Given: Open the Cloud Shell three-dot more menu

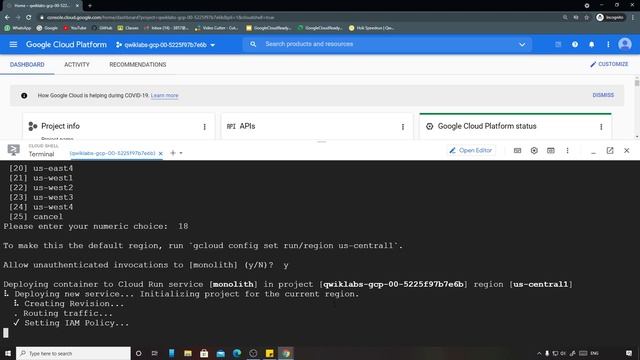Looking at the screenshot, I should 567,151.
